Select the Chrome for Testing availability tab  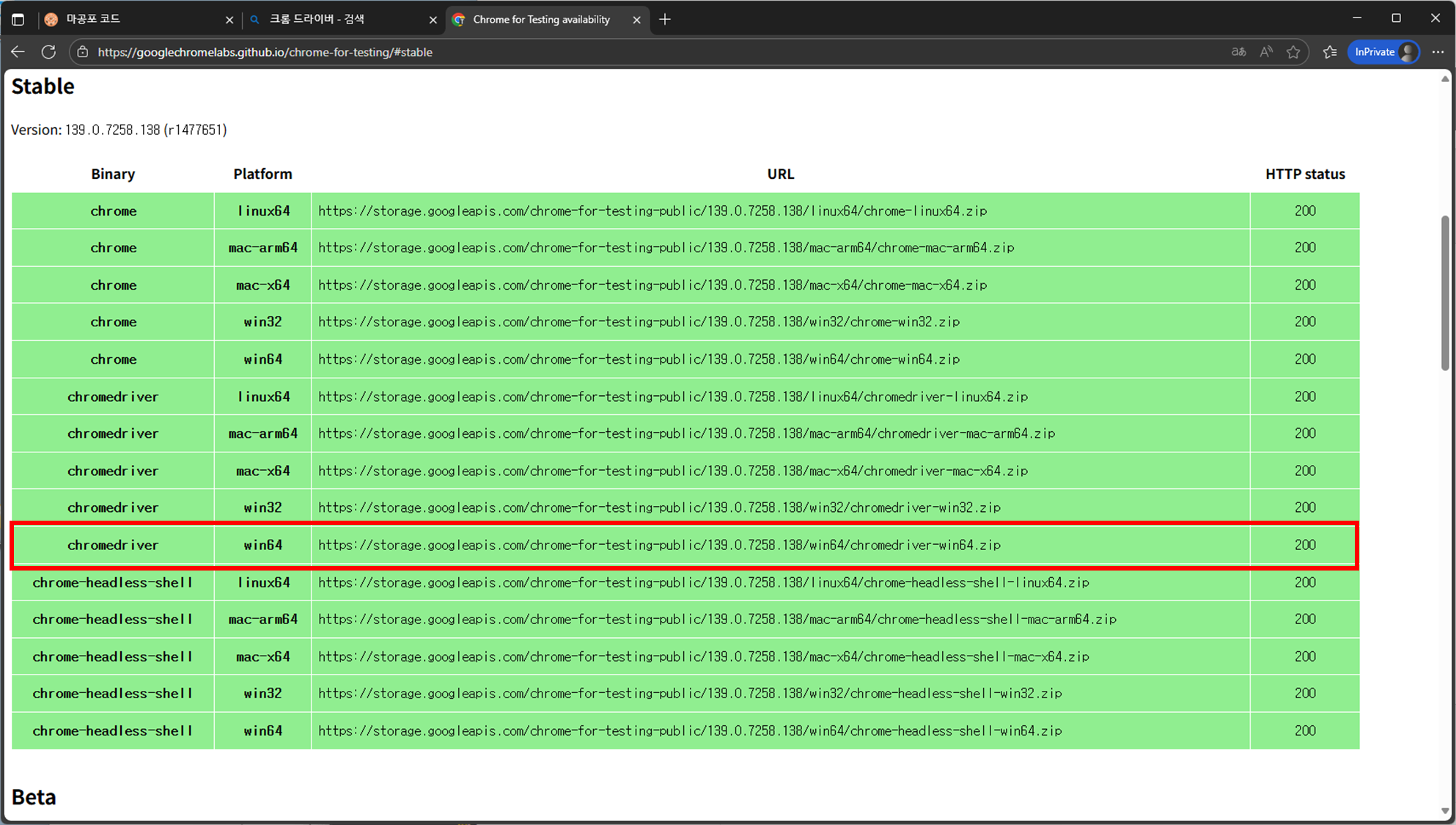548,20
